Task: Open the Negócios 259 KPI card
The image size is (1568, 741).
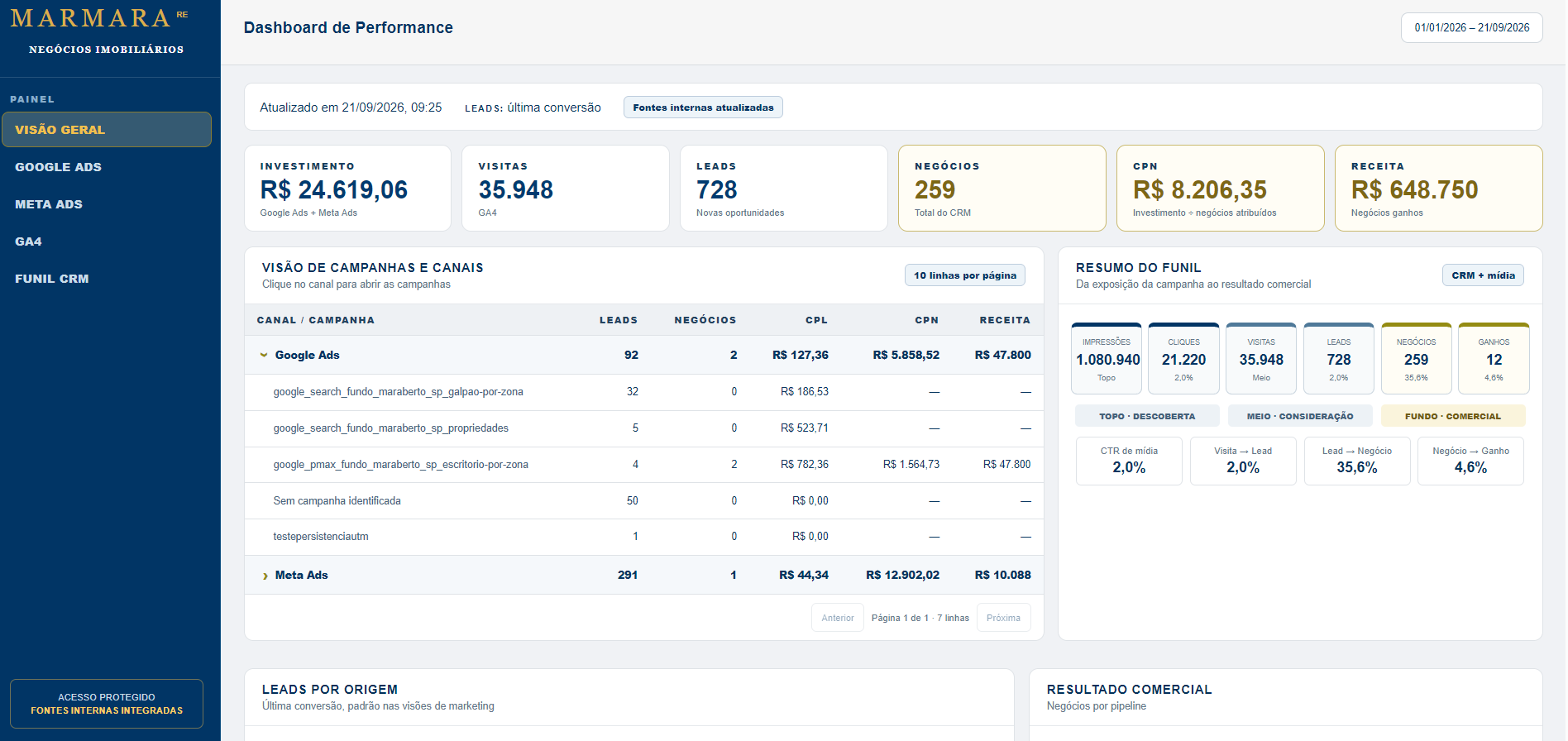Action: [1002, 189]
